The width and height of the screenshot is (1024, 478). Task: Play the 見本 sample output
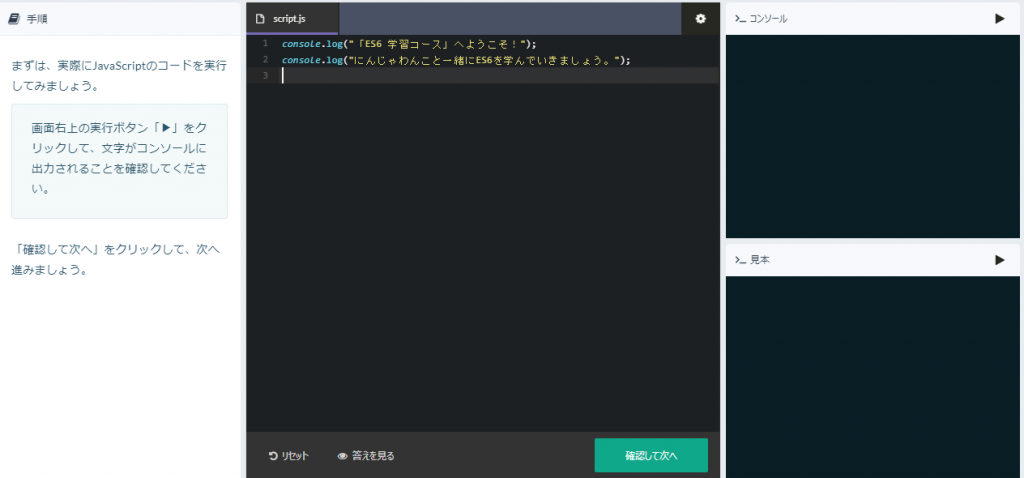click(999, 260)
